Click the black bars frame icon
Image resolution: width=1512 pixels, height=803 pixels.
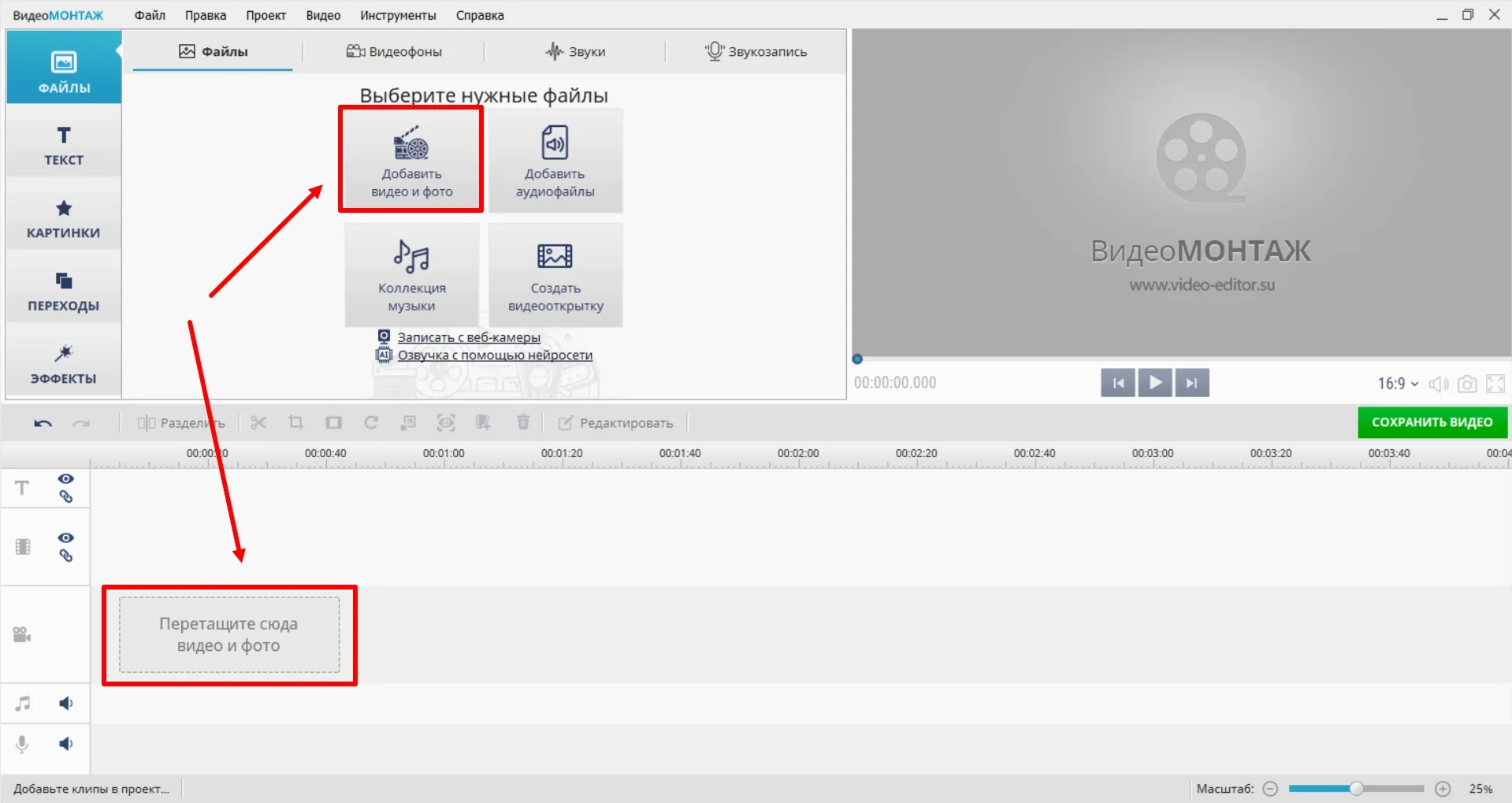pyautogui.click(x=333, y=423)
